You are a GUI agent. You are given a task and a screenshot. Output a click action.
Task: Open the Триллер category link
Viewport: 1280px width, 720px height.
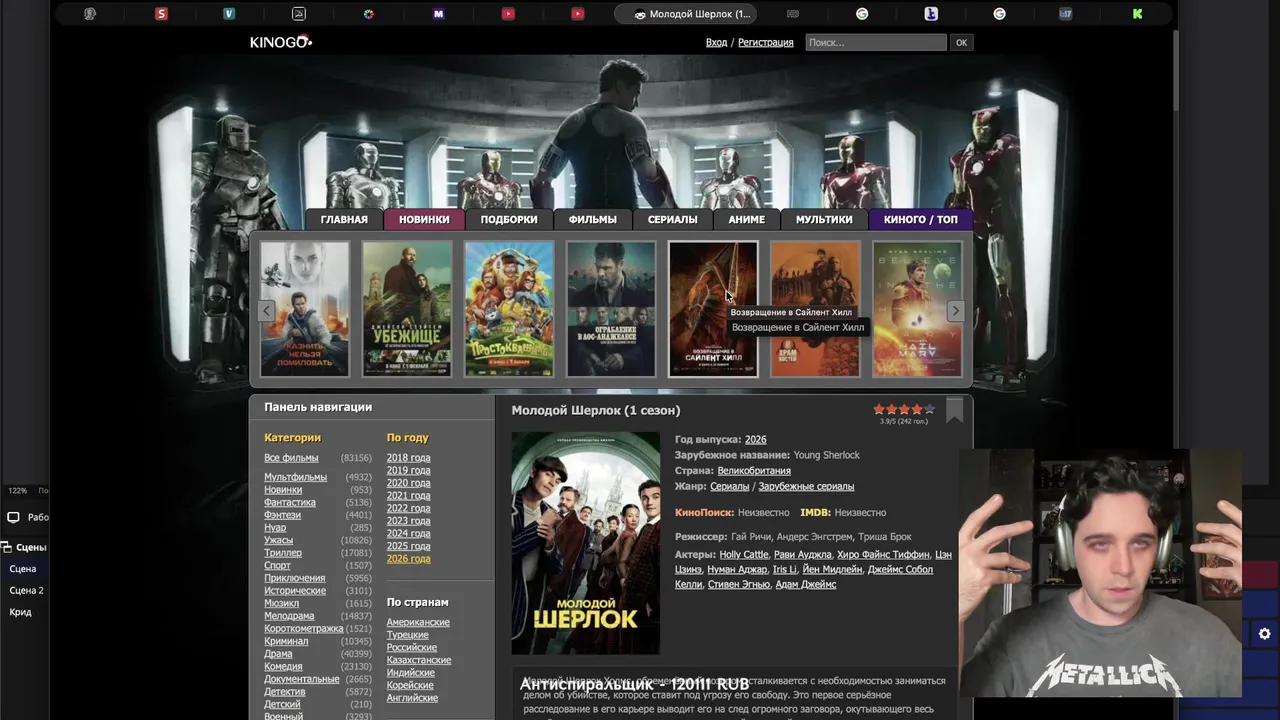point(283,553)
